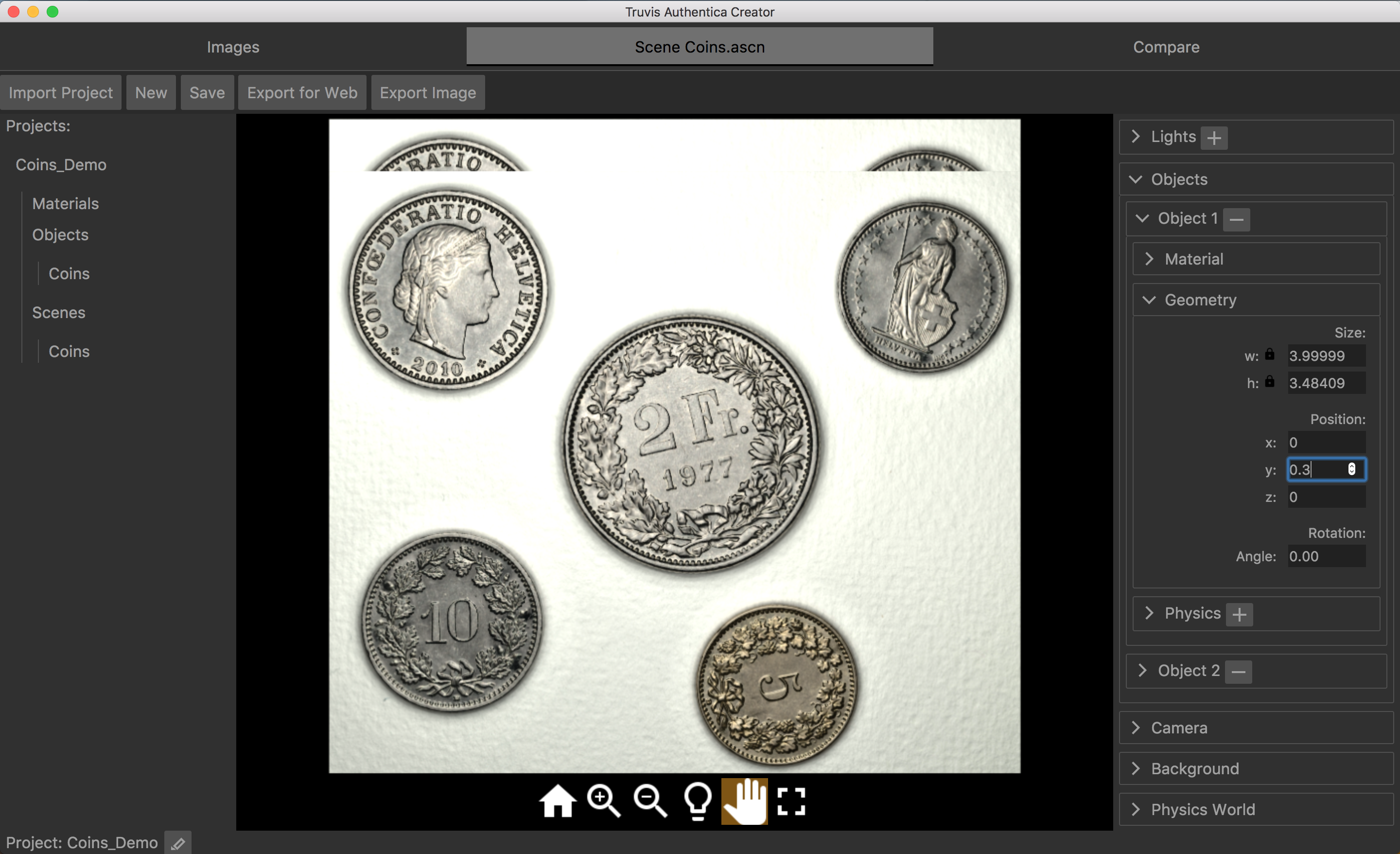Click the 10 rappen coin in viewport
This screenshot has height=854, width=1400.
click(452, 621)
